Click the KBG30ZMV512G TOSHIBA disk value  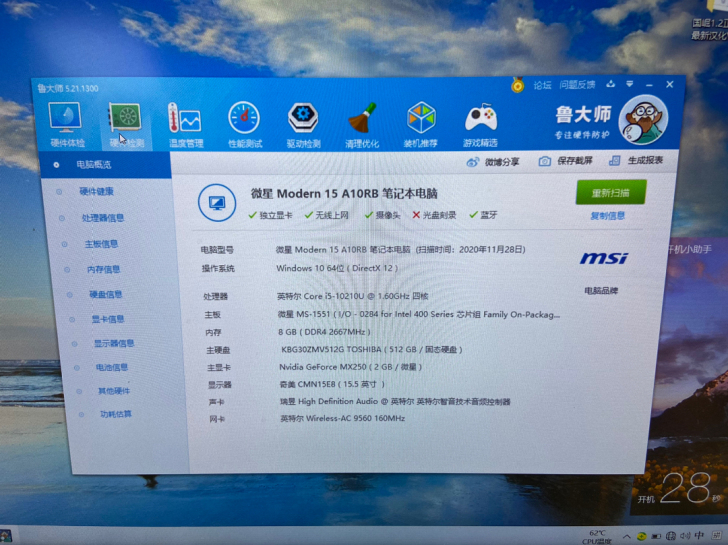[x=371, y=350]
